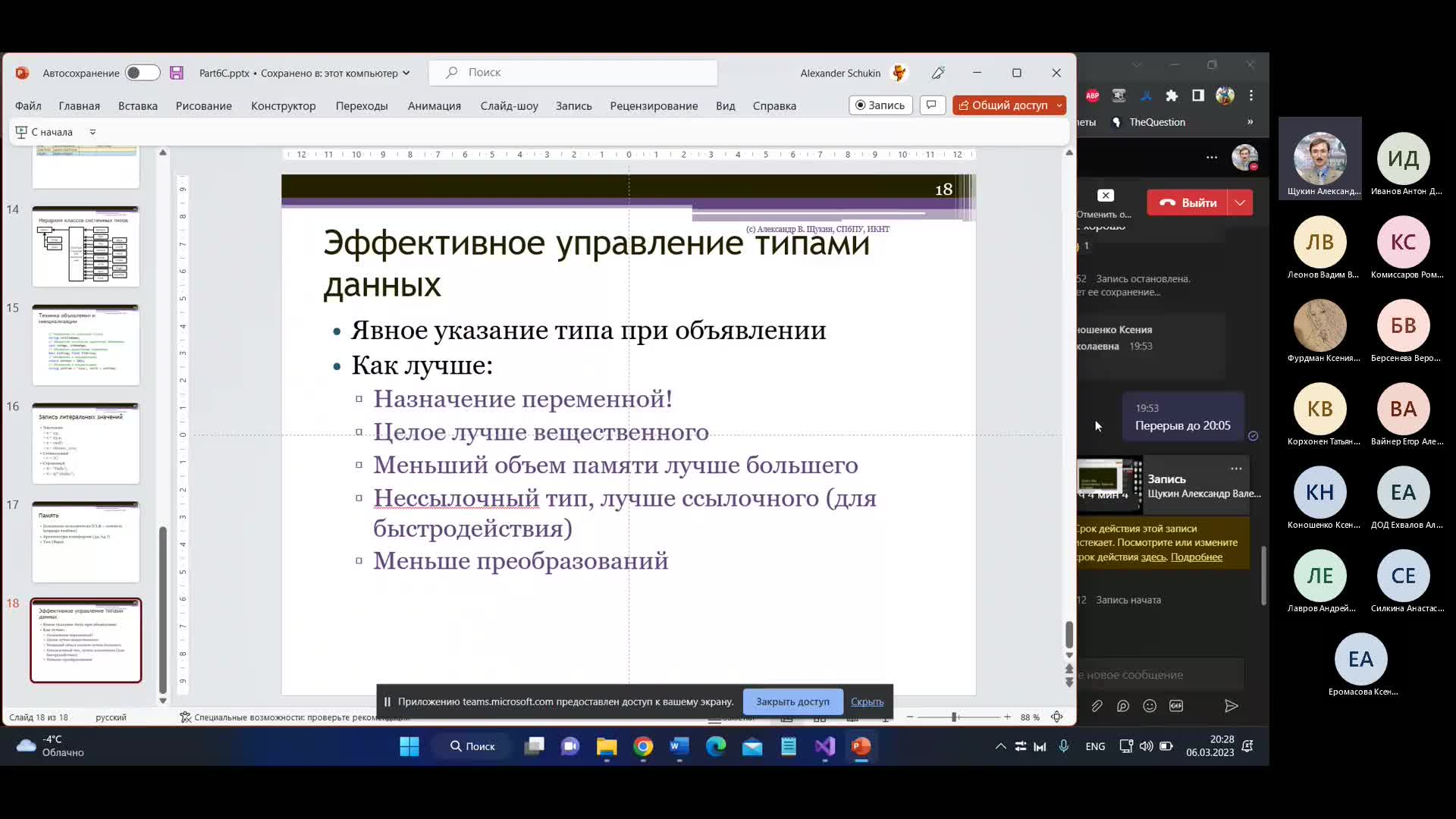
Task: Select slide 14 thumbnail
Action: (86, 246)
